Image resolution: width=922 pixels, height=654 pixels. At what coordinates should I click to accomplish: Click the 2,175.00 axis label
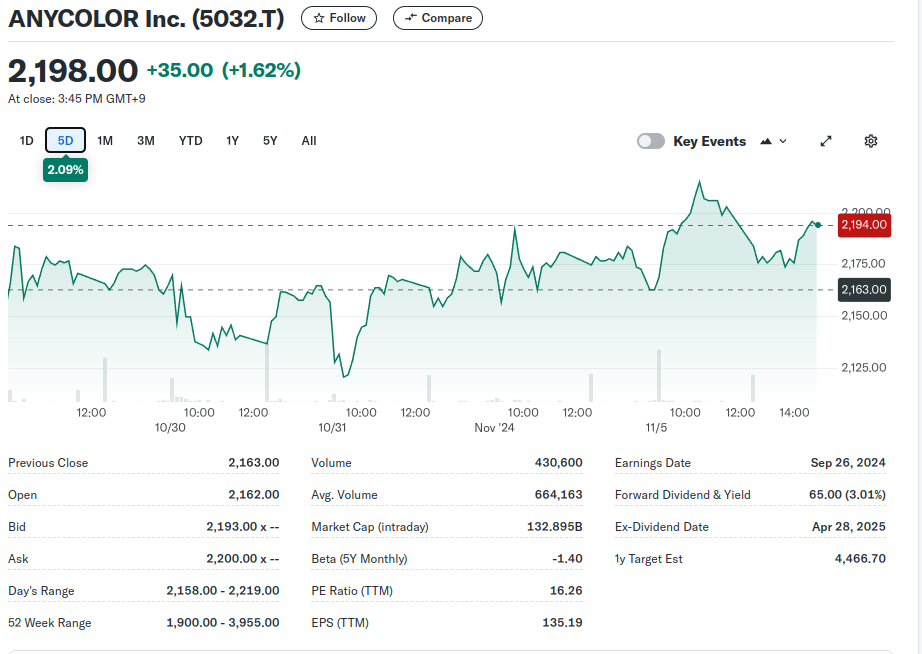click(x=863, y=263)
